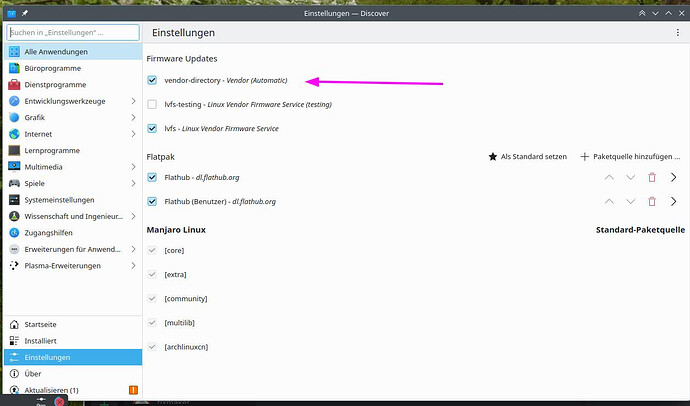690x406 pixels.
Task: Expand Wissenschaft und Ingenieur arrow
Action: pyautogui.click(x=133, y=216)
